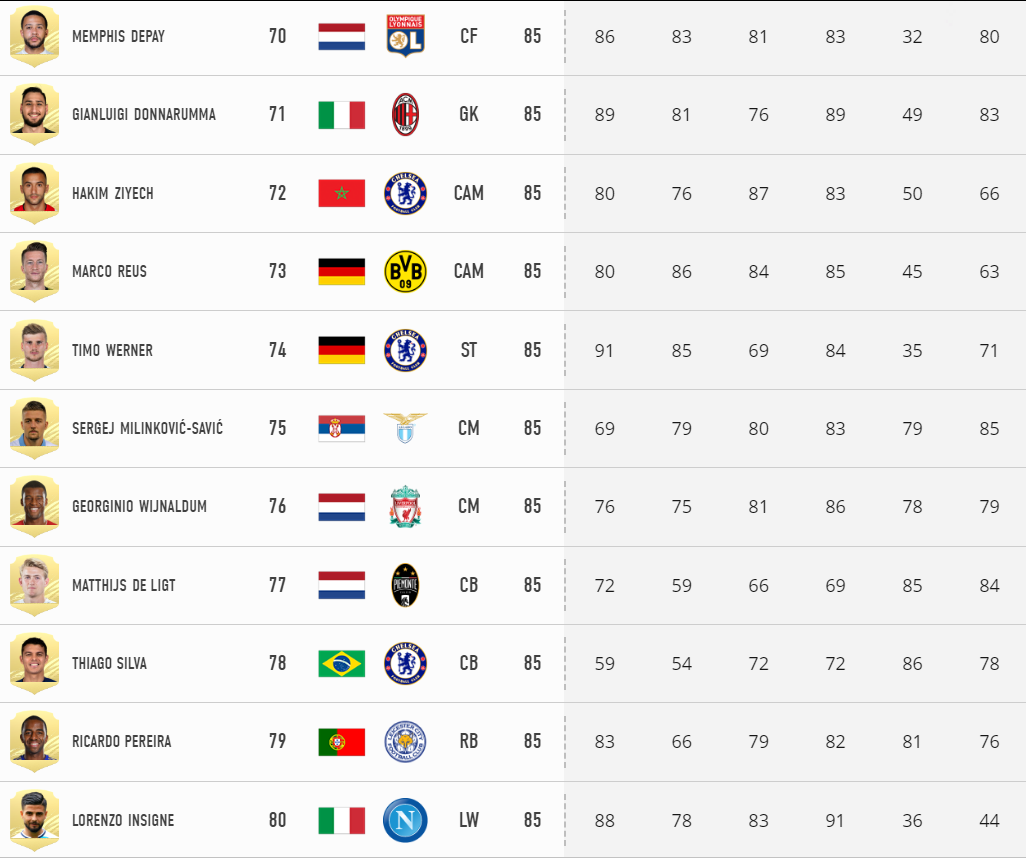Viewport: 1026px width, 858px height.
Task: Click Borussia Dortmund BVB badge
Action: (x=405, y=271)
